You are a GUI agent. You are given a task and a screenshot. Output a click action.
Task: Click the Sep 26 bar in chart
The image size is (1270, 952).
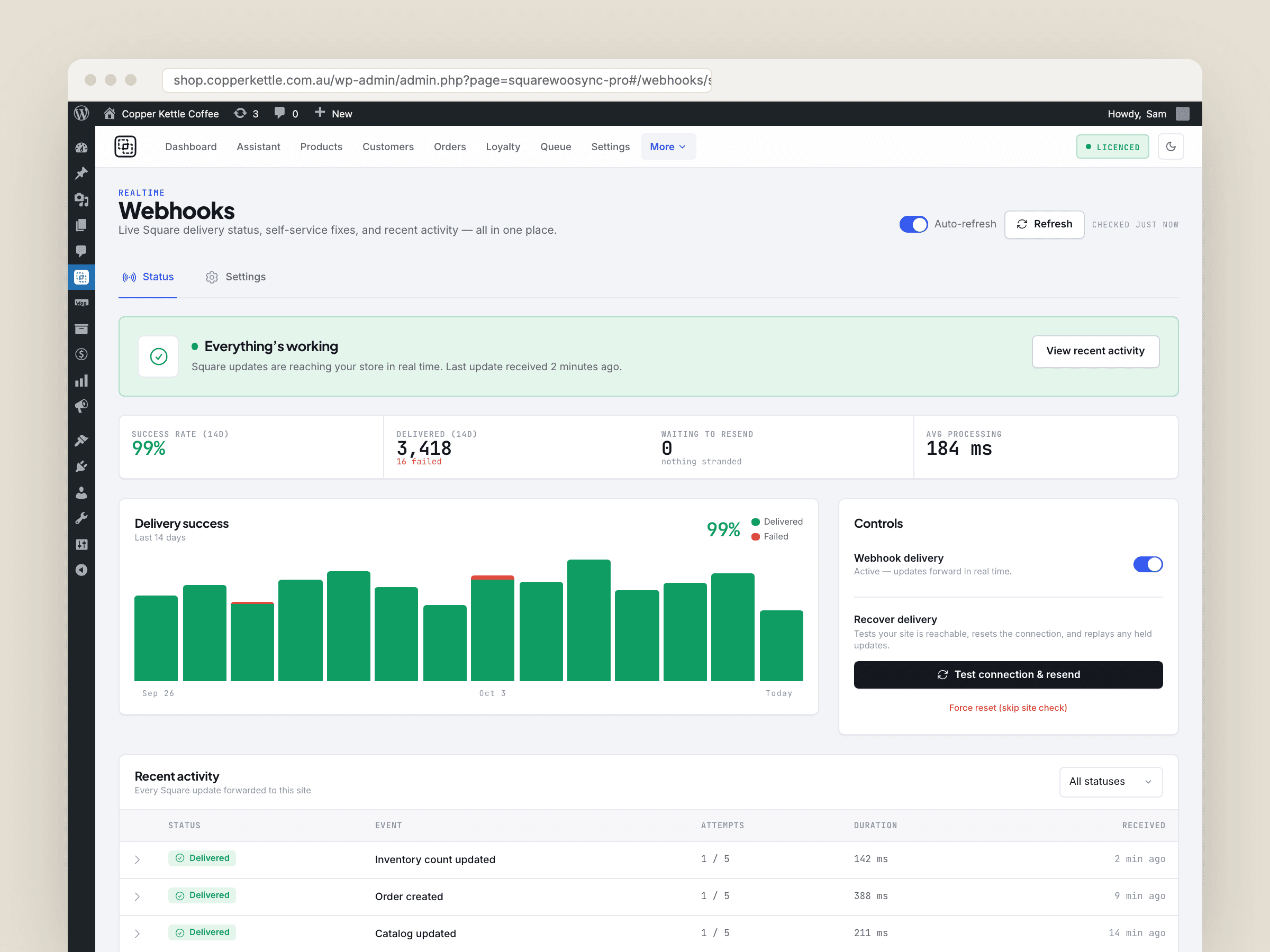pos(156,638)
